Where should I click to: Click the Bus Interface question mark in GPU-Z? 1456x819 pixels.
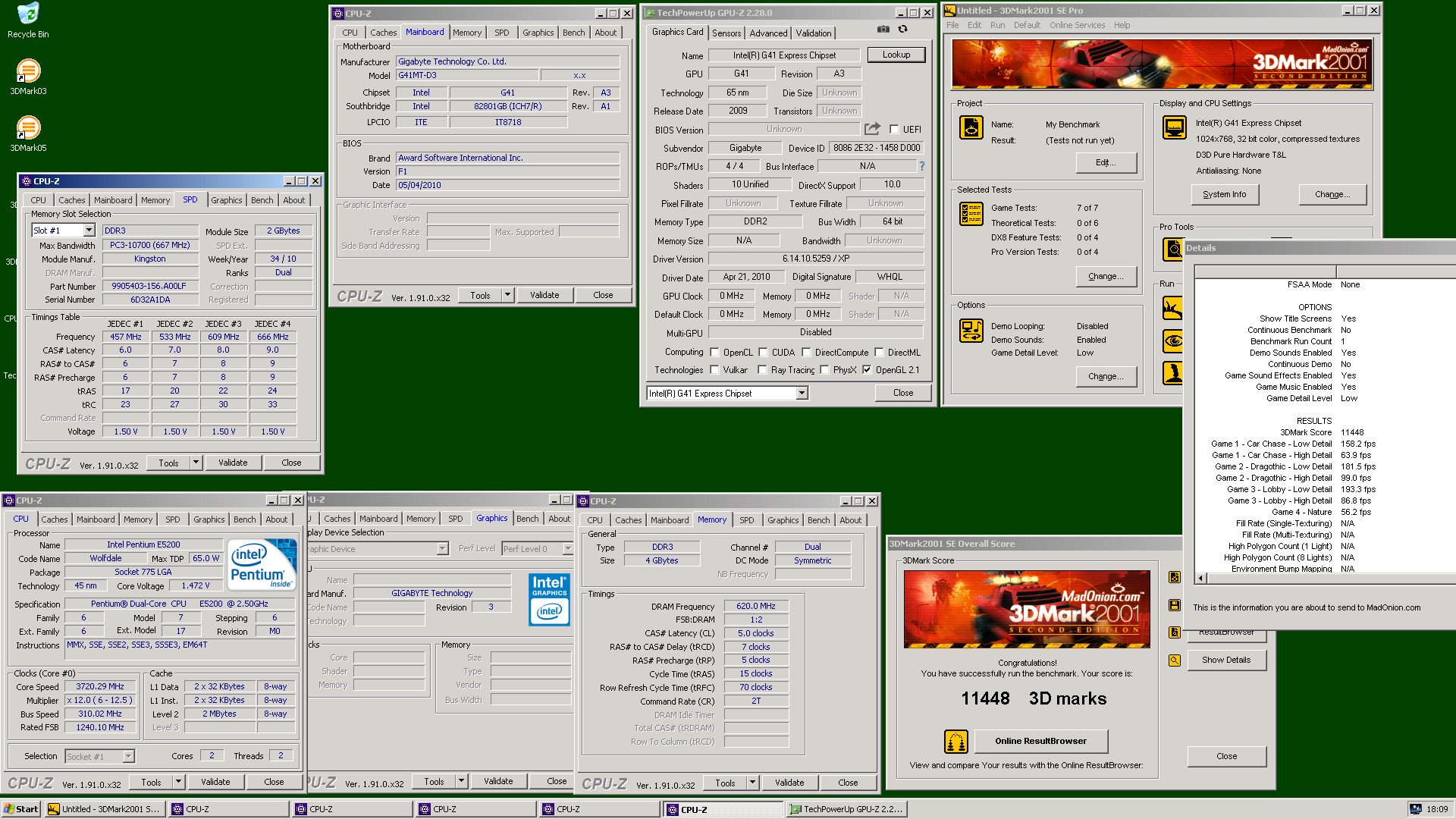[x=922, y=166]
